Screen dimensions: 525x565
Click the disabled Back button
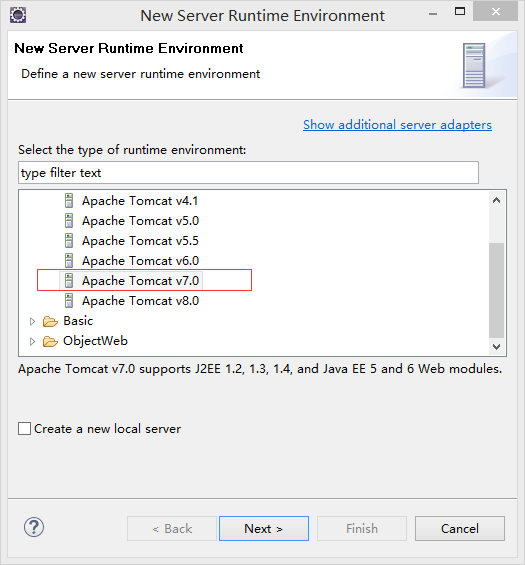[x=172, y=529]
